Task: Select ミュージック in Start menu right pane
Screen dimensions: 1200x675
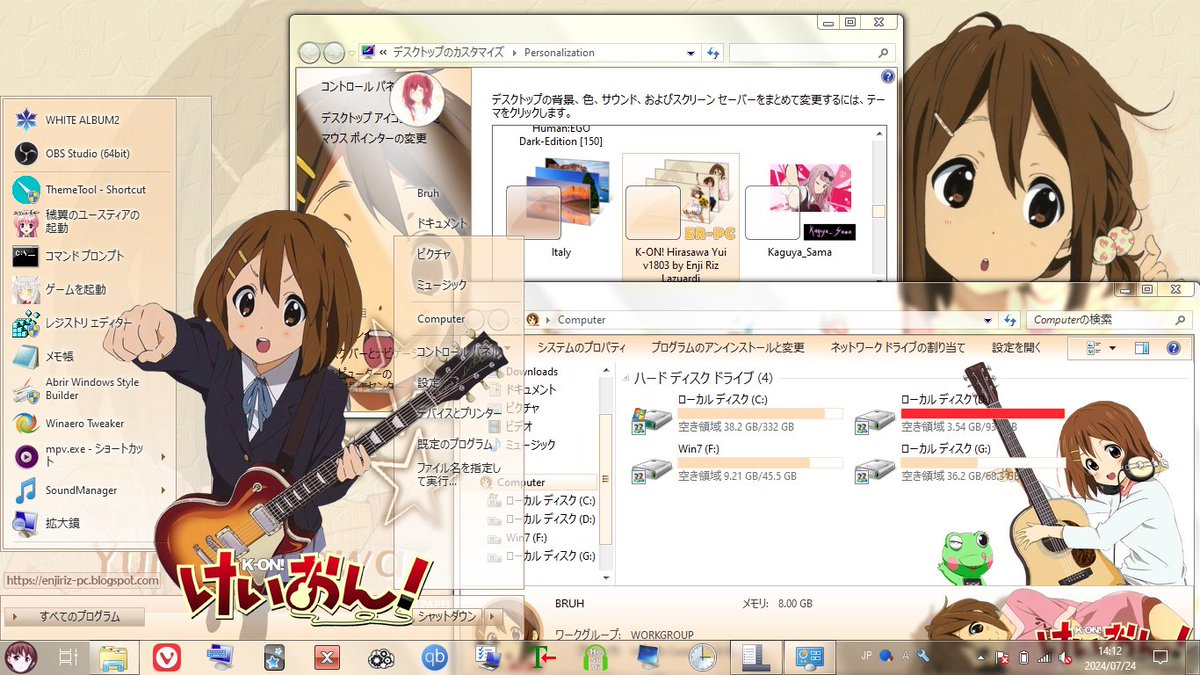Action: tap(441, 285)
